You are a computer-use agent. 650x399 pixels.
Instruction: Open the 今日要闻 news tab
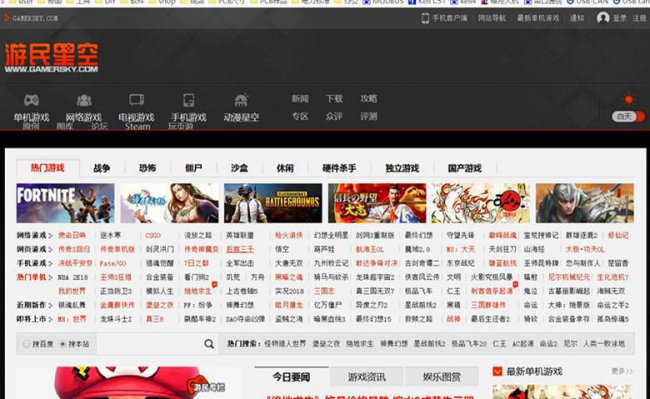pos(291,377)
